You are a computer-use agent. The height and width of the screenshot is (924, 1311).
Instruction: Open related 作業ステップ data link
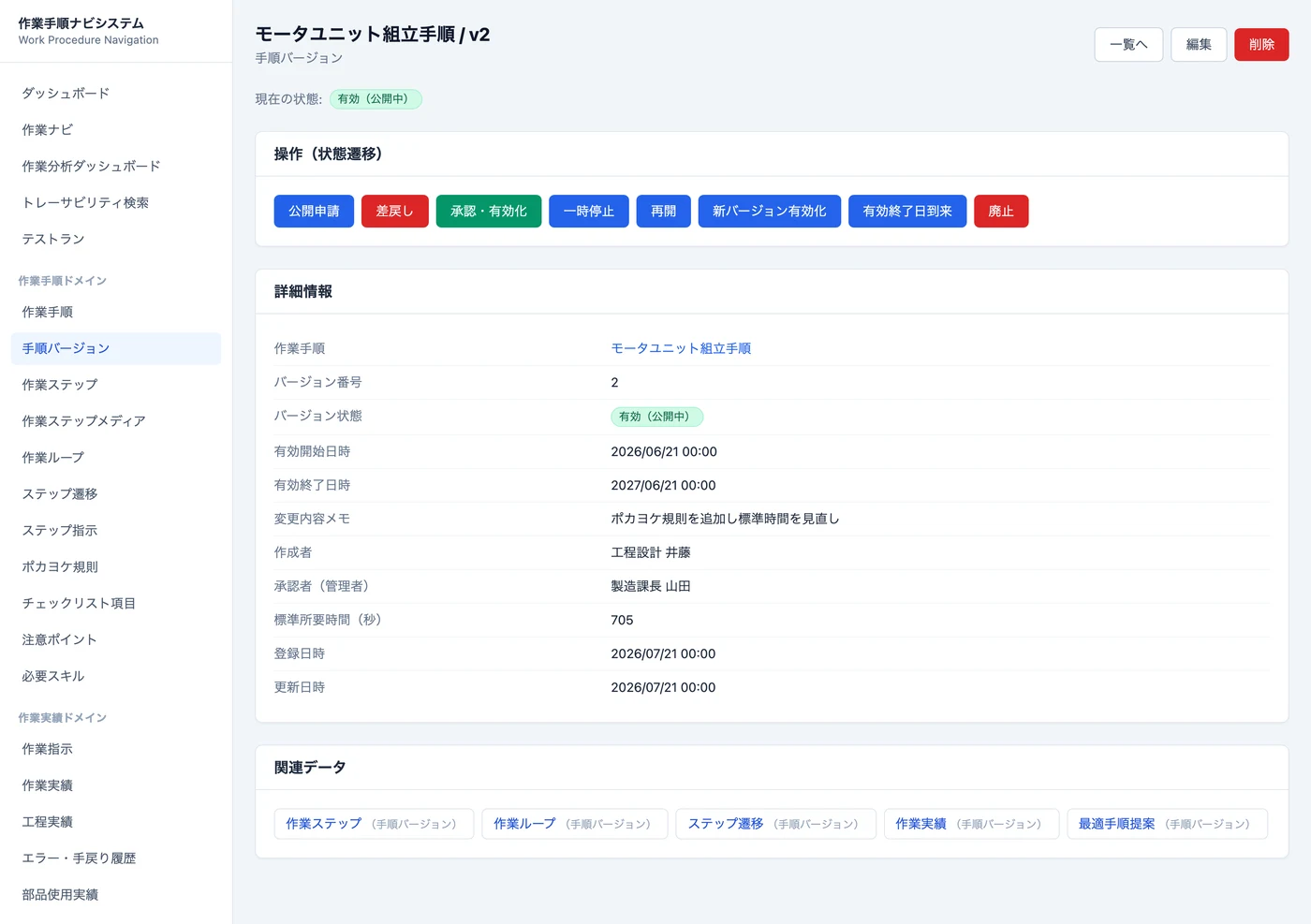[374, 824]
